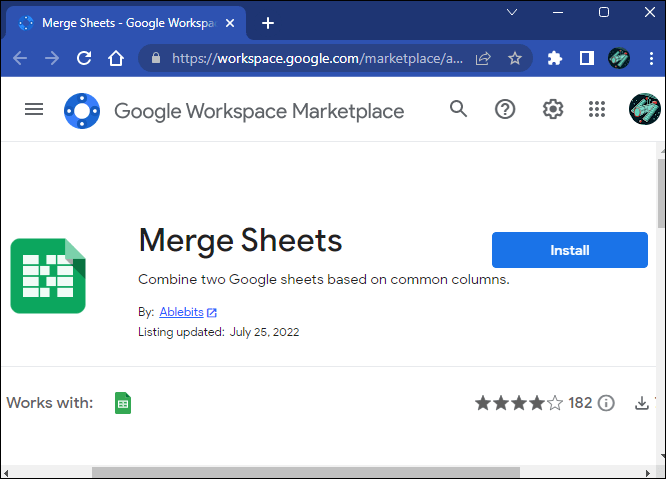Reload the page with the refresh button
Screen dimensions: 666x479
click(x=84, y=58)
